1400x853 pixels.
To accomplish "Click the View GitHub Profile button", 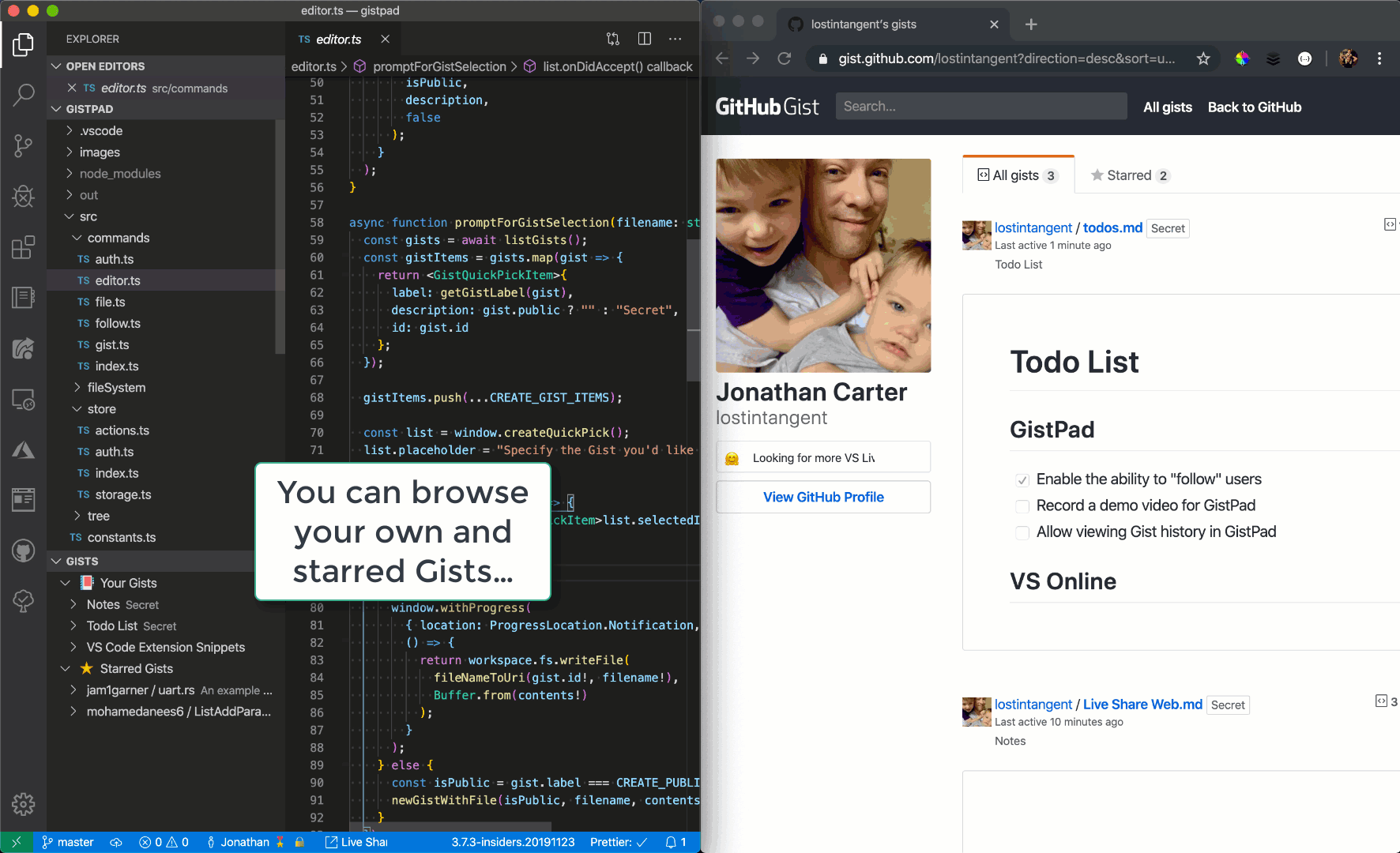I will pos(823,497).
